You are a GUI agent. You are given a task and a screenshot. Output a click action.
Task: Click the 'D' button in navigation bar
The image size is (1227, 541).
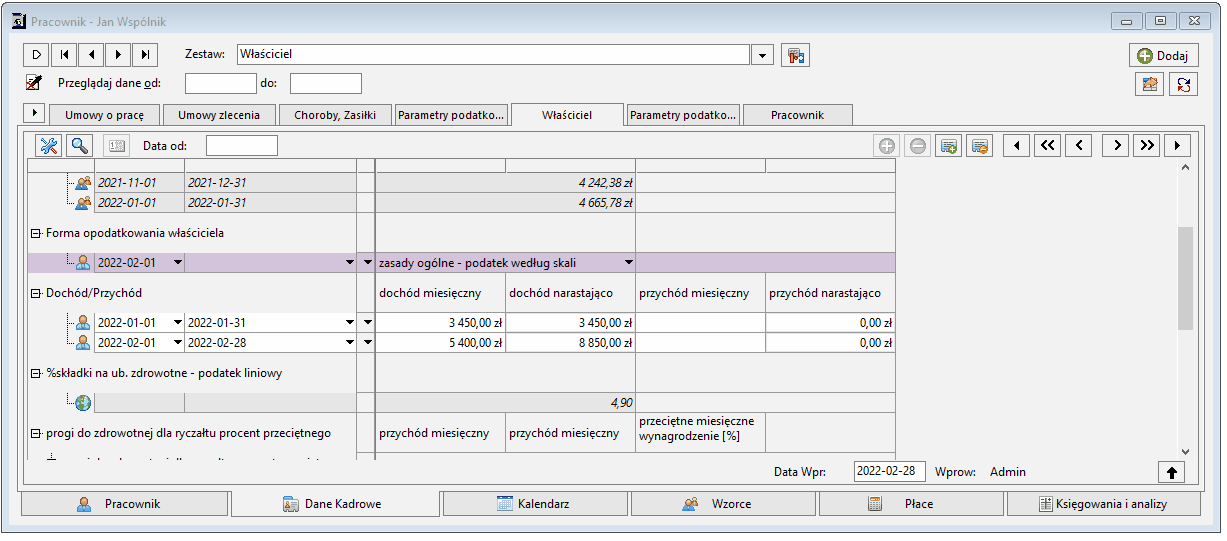(36, 55)
